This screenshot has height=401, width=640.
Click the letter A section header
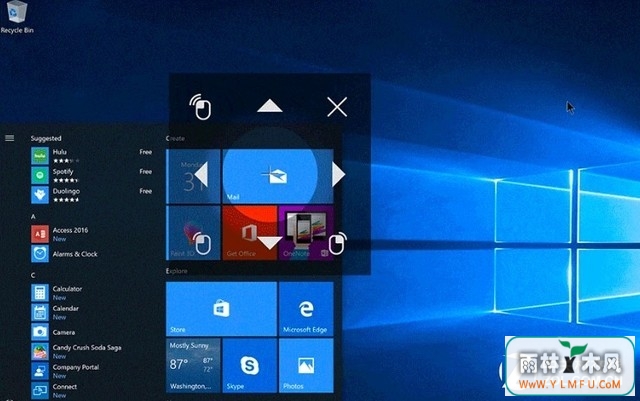click(x=33, y=216)
